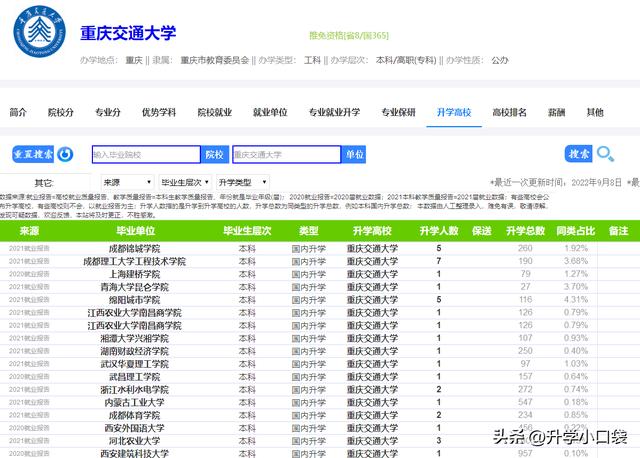Switch to the 高校排名 tab
Image resolution: width=640 pixels, height=458 pixels.
[x=509, y=112]
